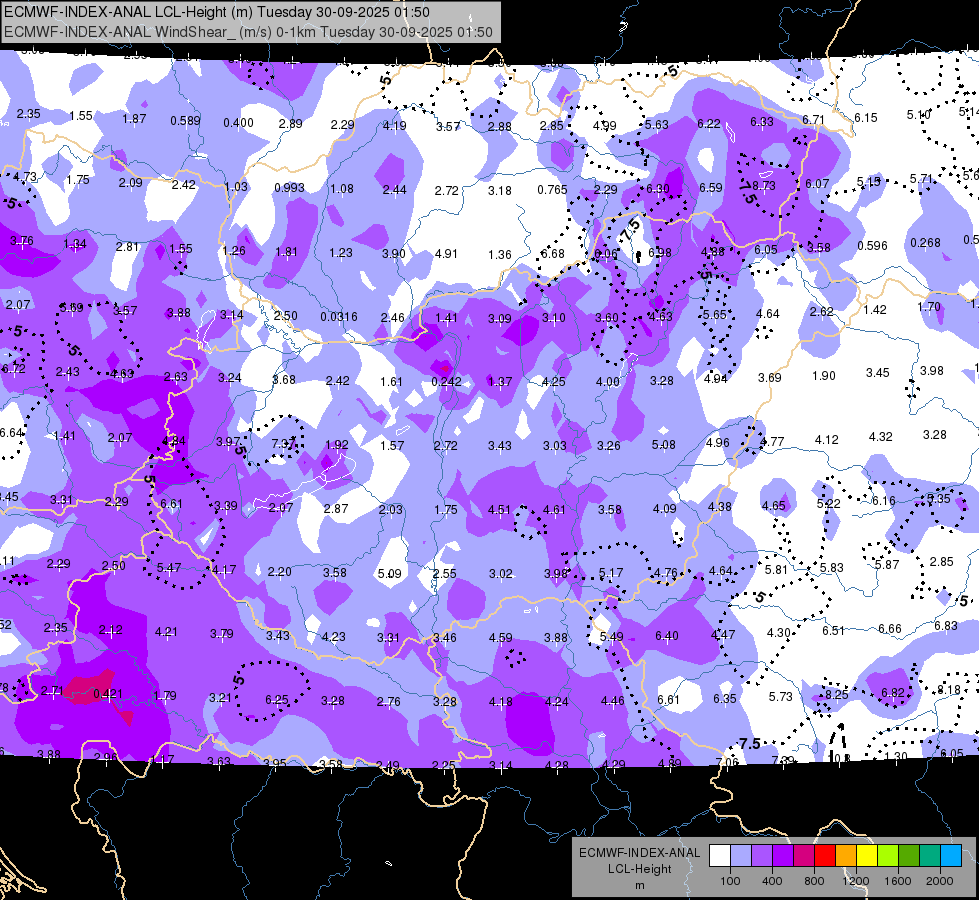
Task: Click the legend label '1200'
Action: (856, 881)
